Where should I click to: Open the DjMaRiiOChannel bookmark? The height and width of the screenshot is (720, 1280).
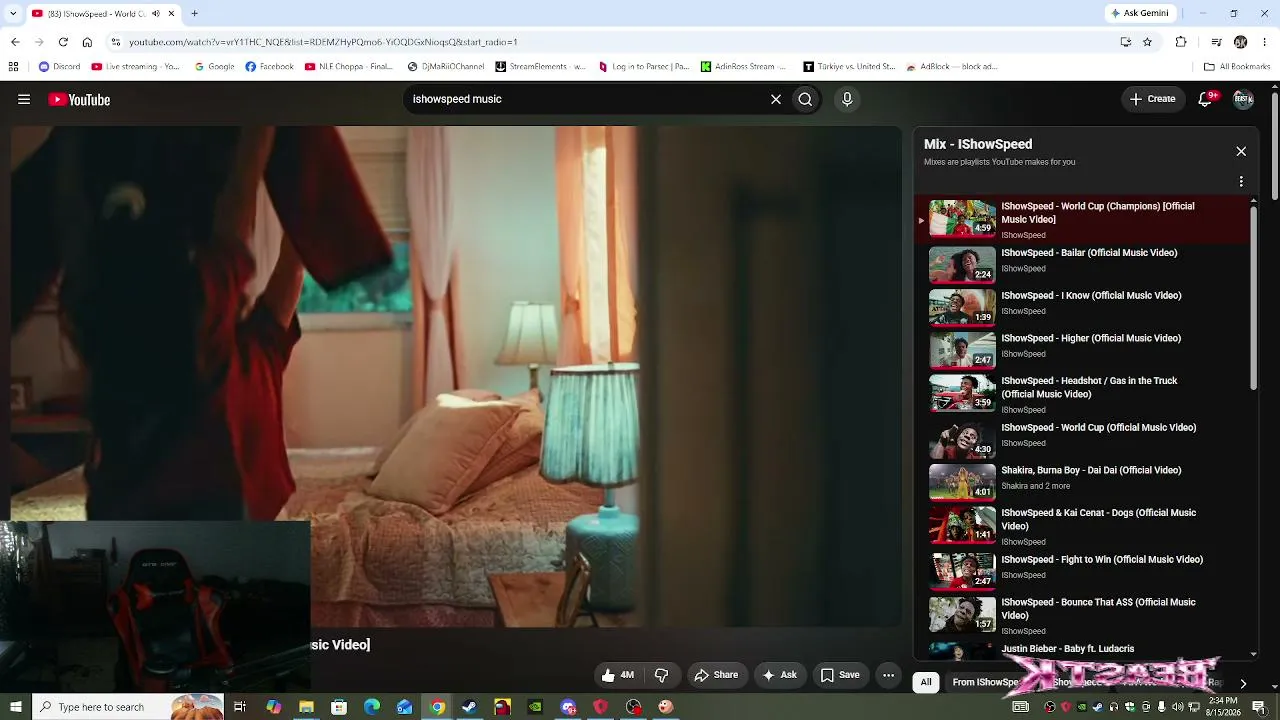pos(446,67)
